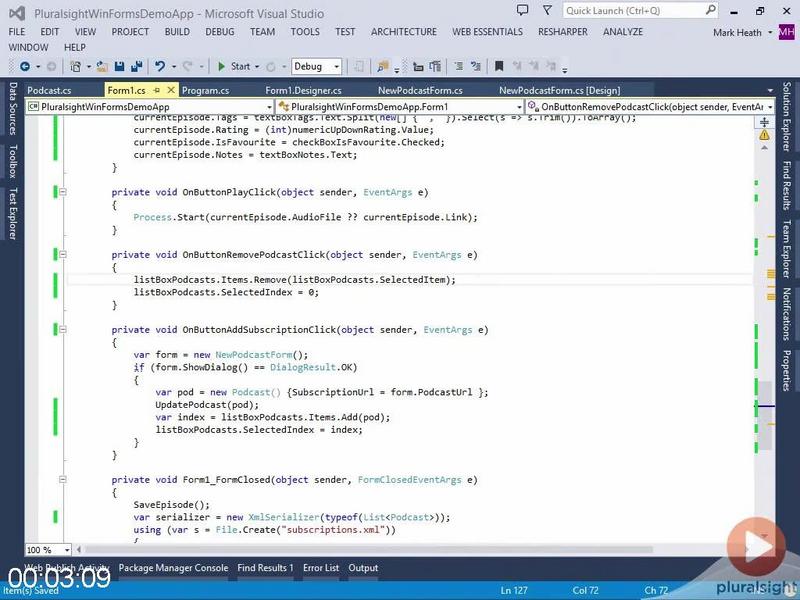The image size is (800, 600).
Task: Click the Navigate Forward arrow icon
Action: click(x=52, y=66)
